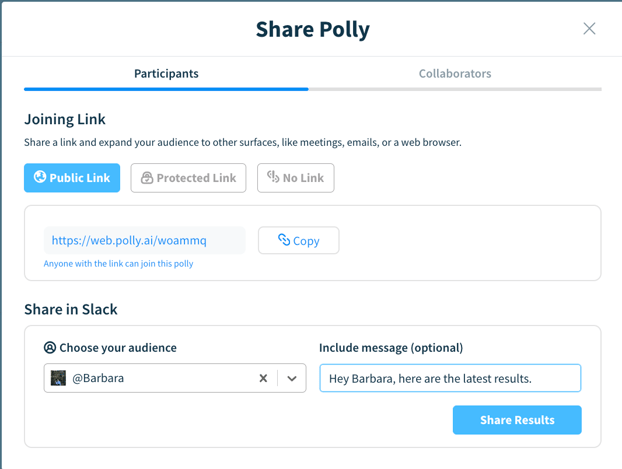Open the web.polly.ai/woammq link

(129, 240)
